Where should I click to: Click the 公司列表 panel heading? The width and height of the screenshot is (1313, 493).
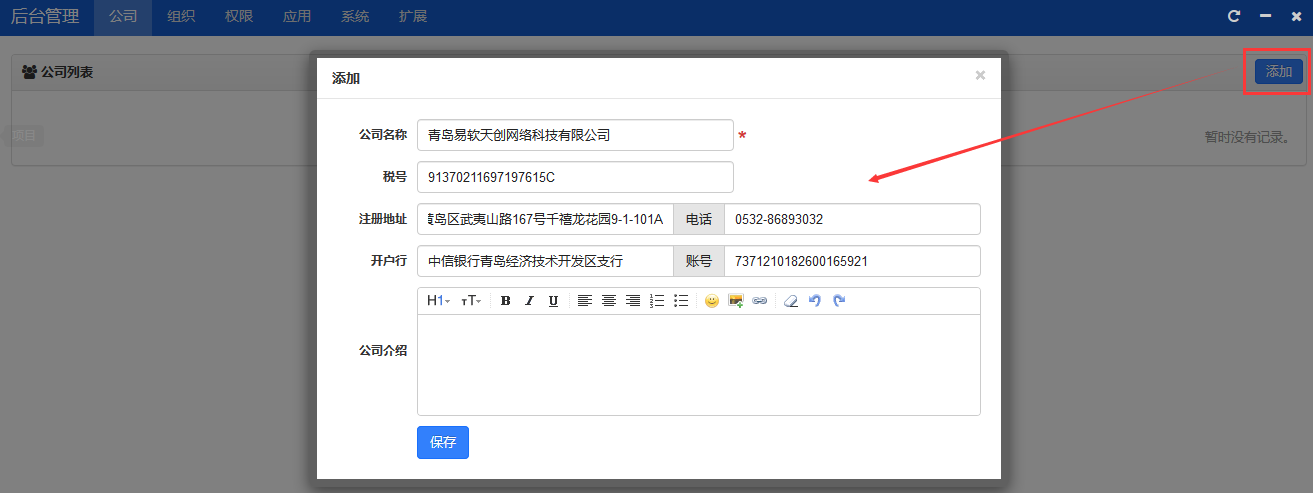(58, 72)
